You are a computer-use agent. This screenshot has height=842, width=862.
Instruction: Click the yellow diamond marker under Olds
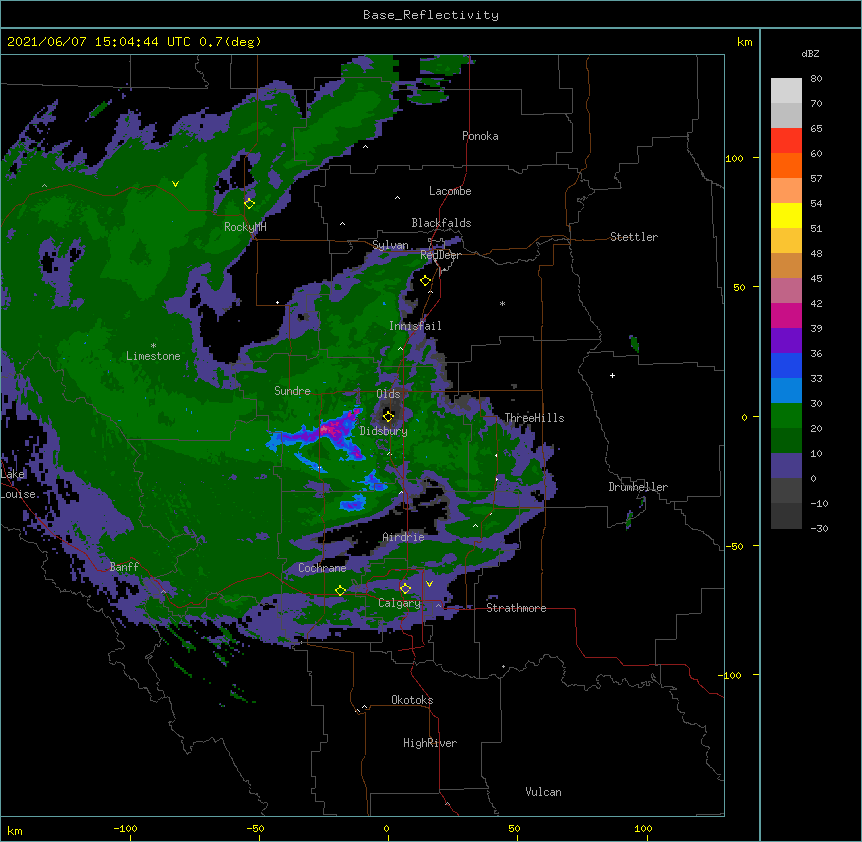(388, 416)
